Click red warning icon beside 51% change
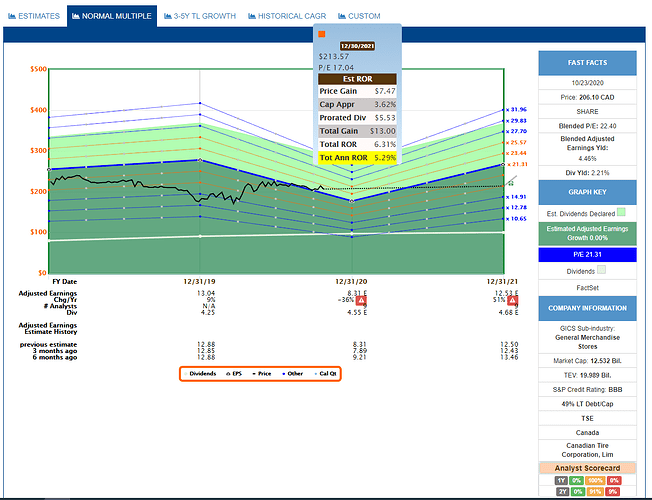 pos(513,299)
